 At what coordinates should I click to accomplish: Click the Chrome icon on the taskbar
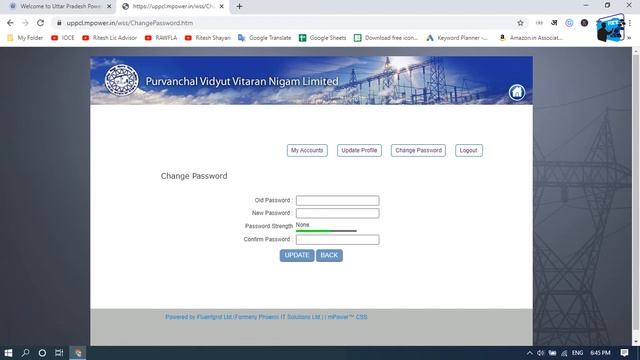point(78,353)
